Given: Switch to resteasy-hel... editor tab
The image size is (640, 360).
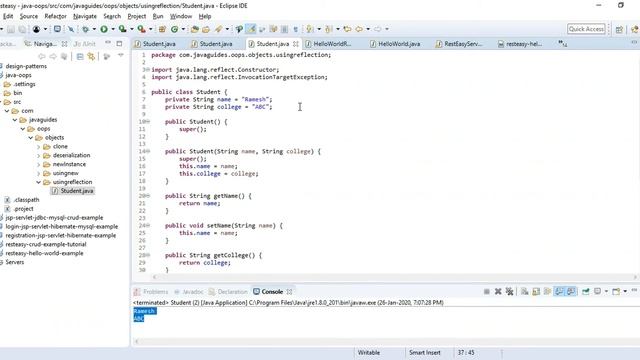Looking at the screenshot, I should (520, 44).
